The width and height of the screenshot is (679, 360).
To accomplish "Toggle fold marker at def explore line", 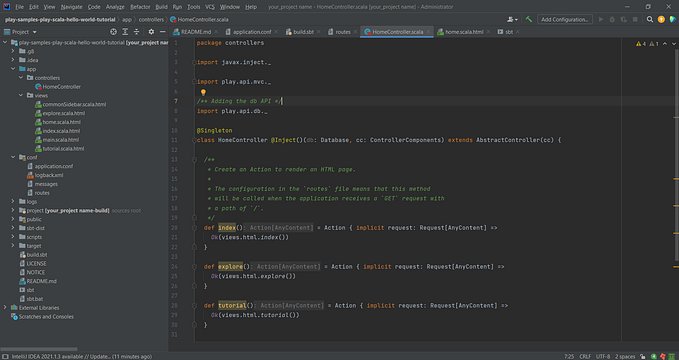I will 194,266.
